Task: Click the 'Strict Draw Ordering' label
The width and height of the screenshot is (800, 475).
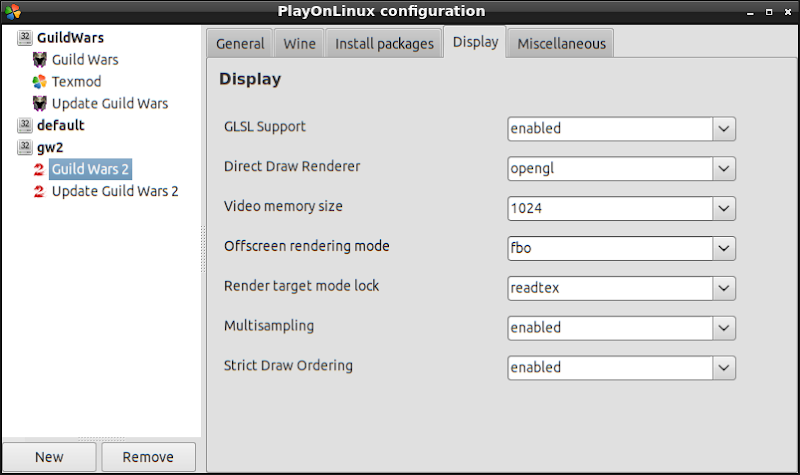Action: coord(288,365)
